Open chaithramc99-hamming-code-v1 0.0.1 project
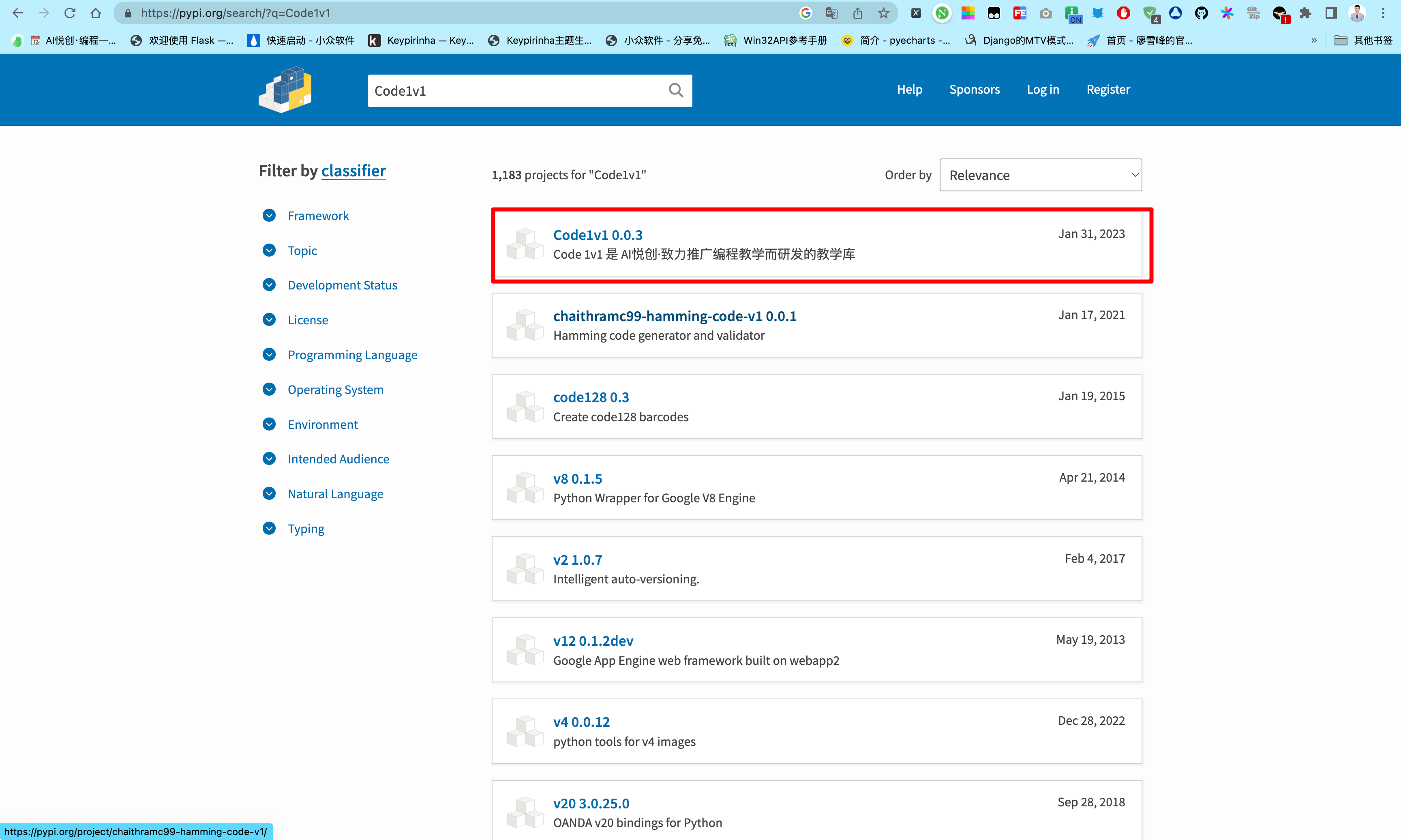1401x840 pixels. click(675, 315)
